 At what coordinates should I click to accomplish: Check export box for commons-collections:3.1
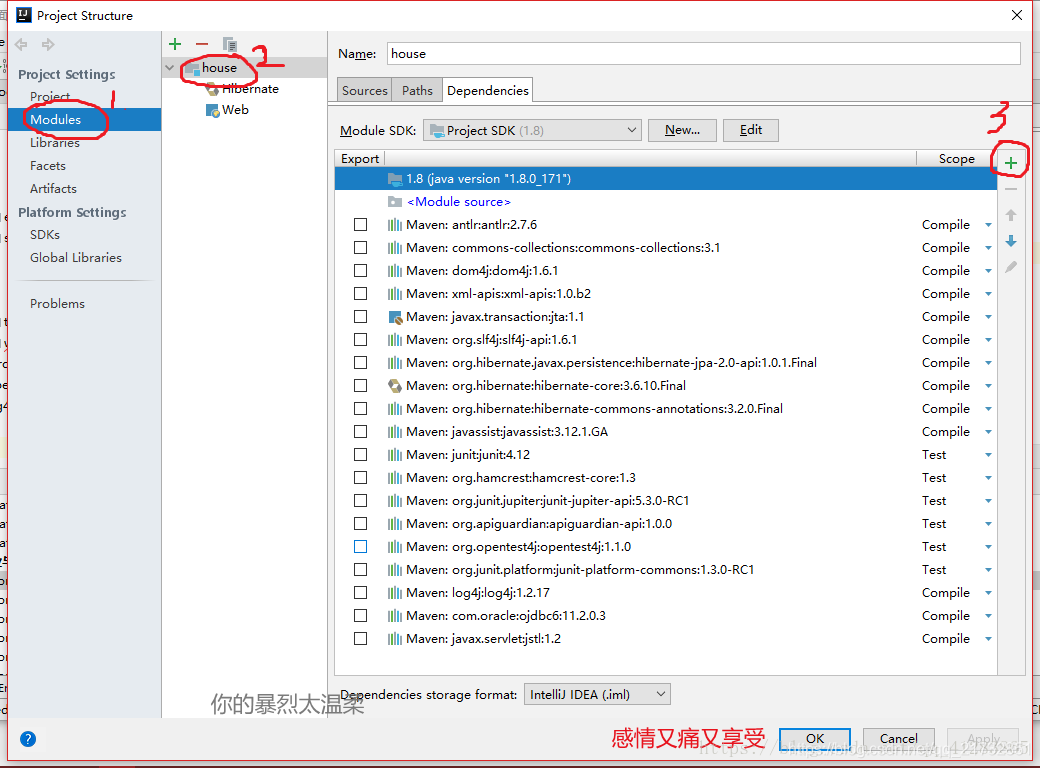pos(360,247)
